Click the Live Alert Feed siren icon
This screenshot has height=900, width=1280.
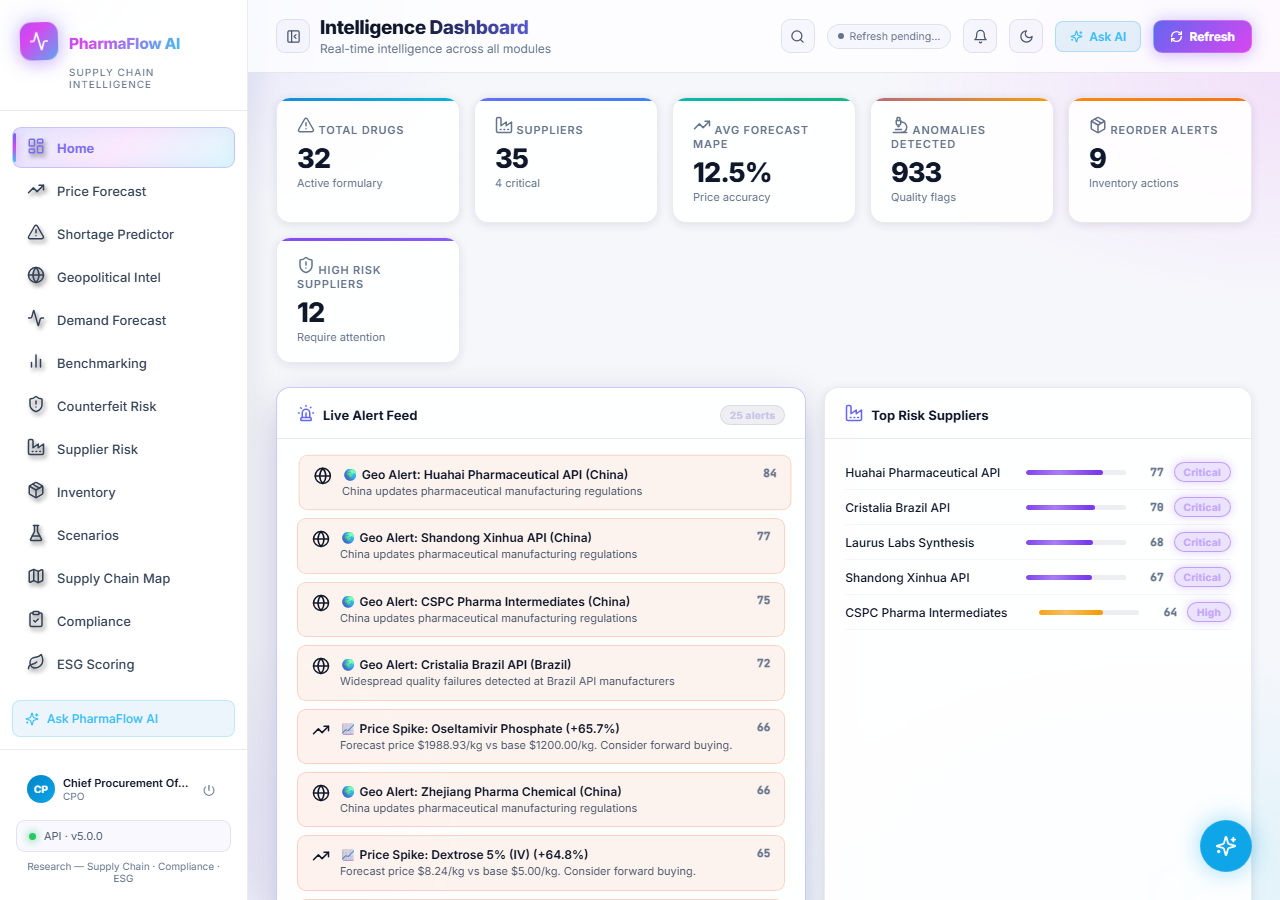pyautogui.click(x=306, y=414)
